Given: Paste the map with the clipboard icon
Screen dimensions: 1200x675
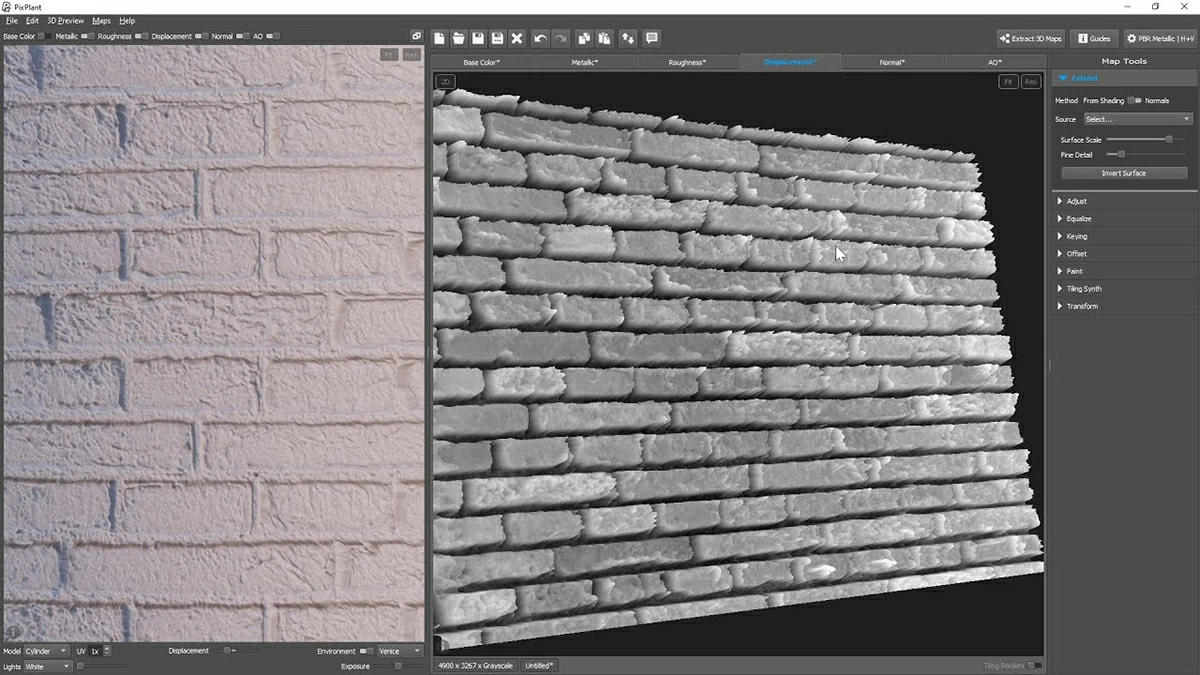Looking at the screenshot, I should [604, 38].
